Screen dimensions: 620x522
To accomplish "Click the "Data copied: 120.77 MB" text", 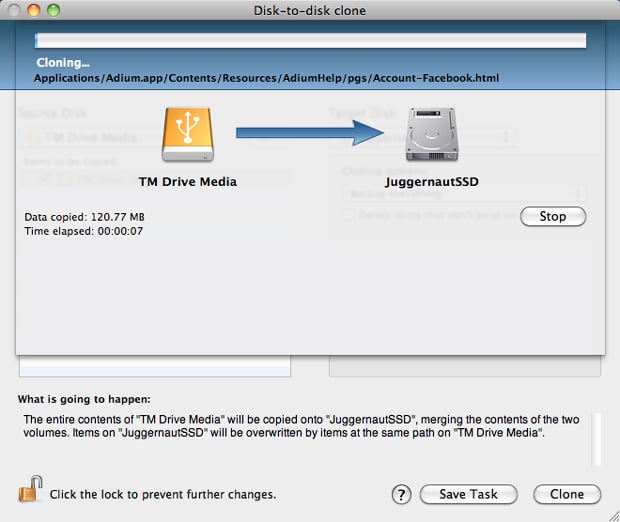I will [84, 217].
